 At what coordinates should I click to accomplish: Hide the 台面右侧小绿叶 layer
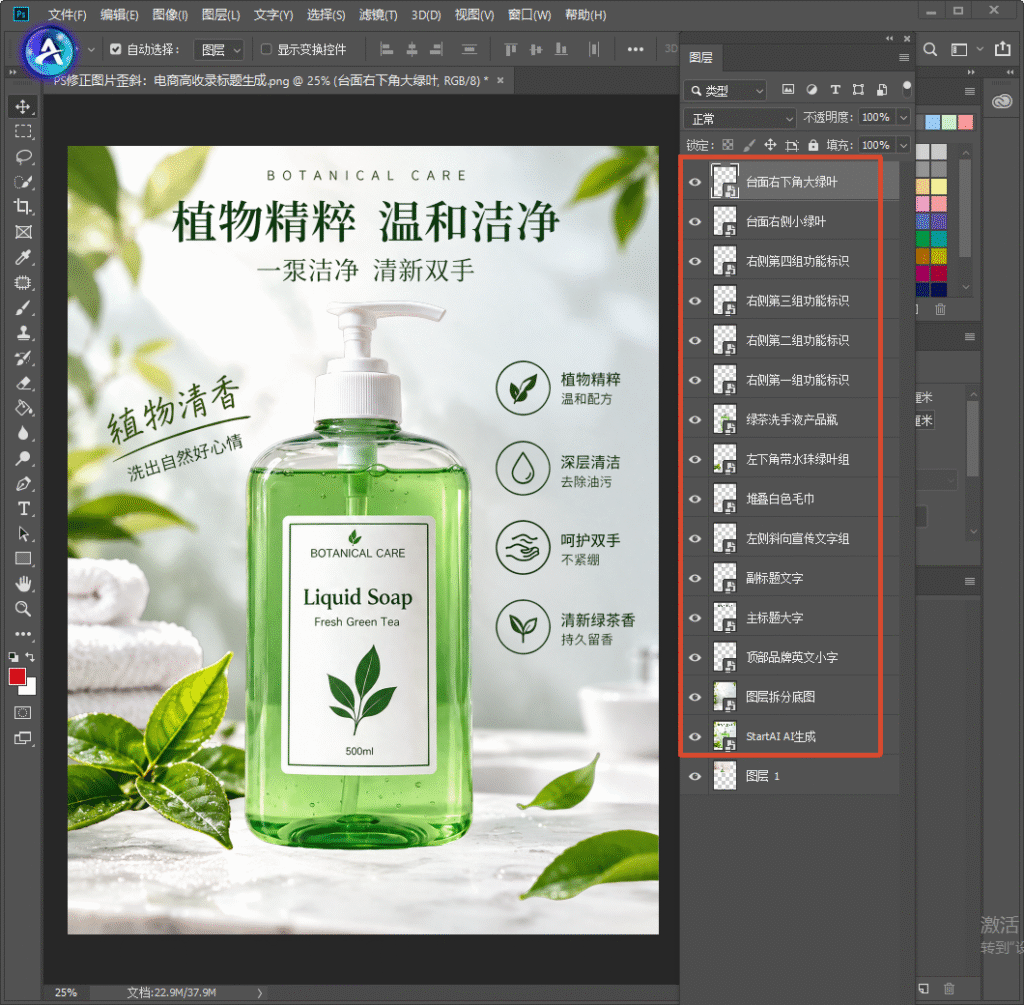[695, 222]
